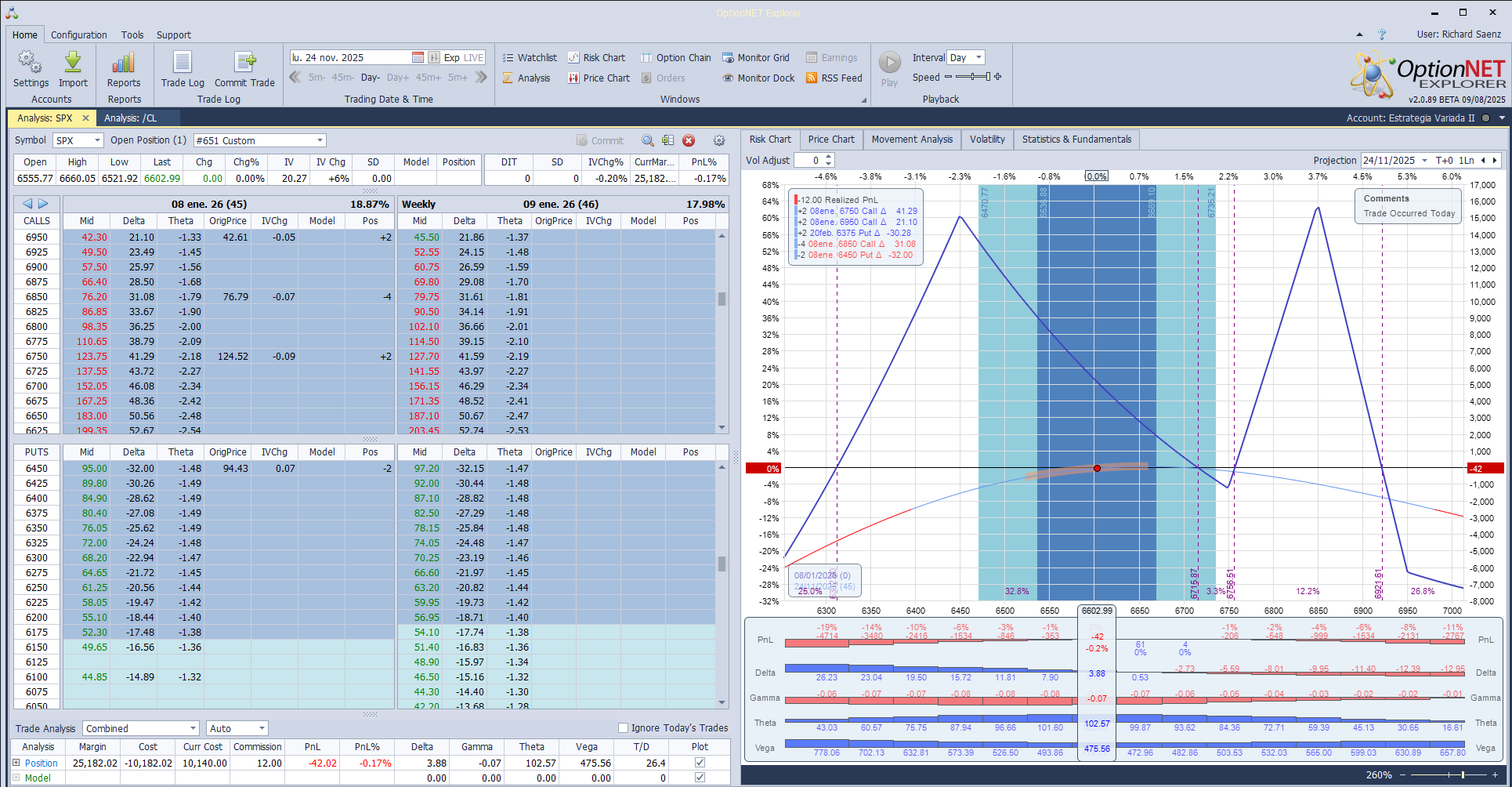Click the Vol Adjust value field
The image size is (1512, 787).
(x=808, y=160)
